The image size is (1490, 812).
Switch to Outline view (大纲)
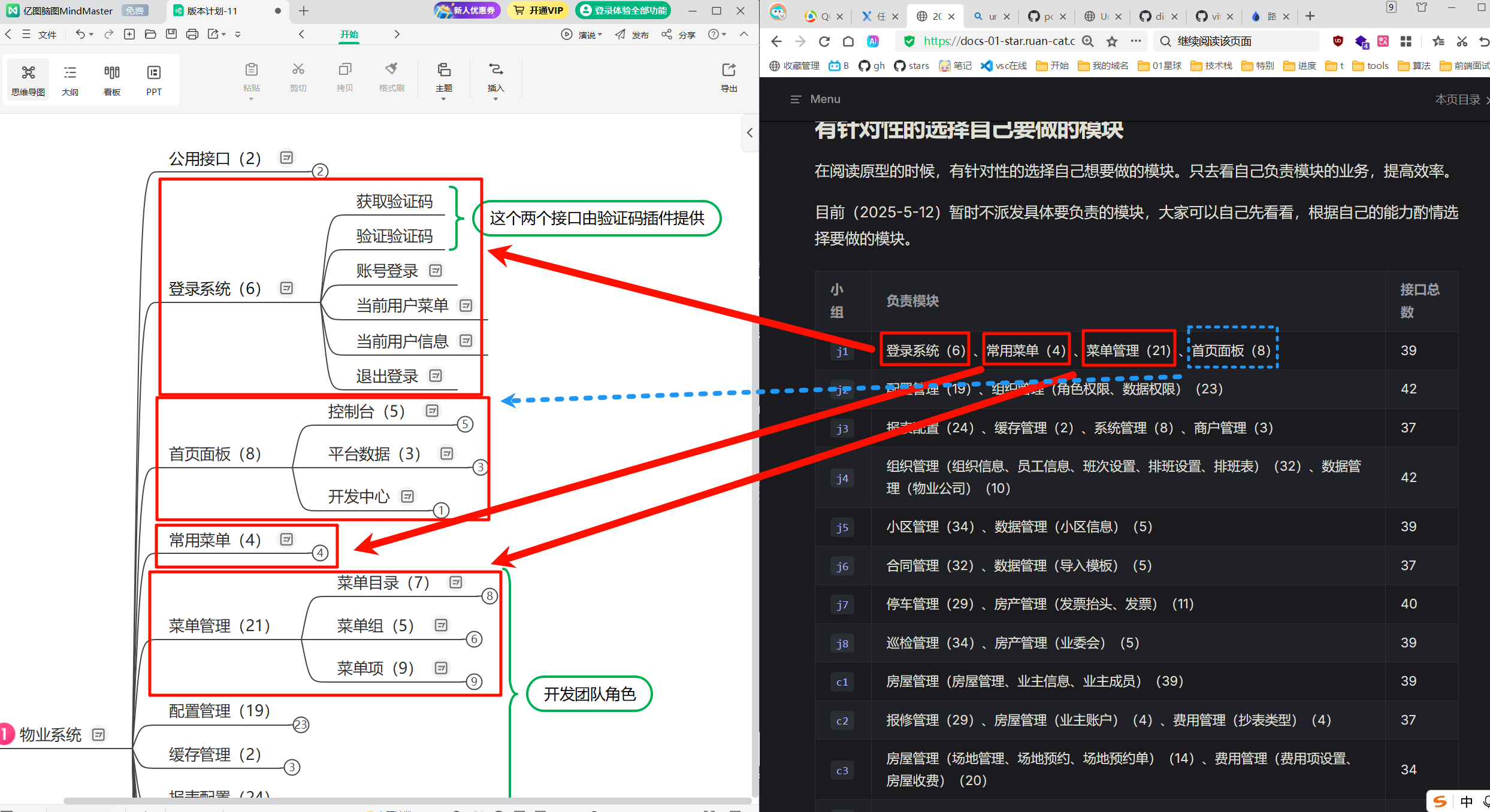click(x=69, y=80)
